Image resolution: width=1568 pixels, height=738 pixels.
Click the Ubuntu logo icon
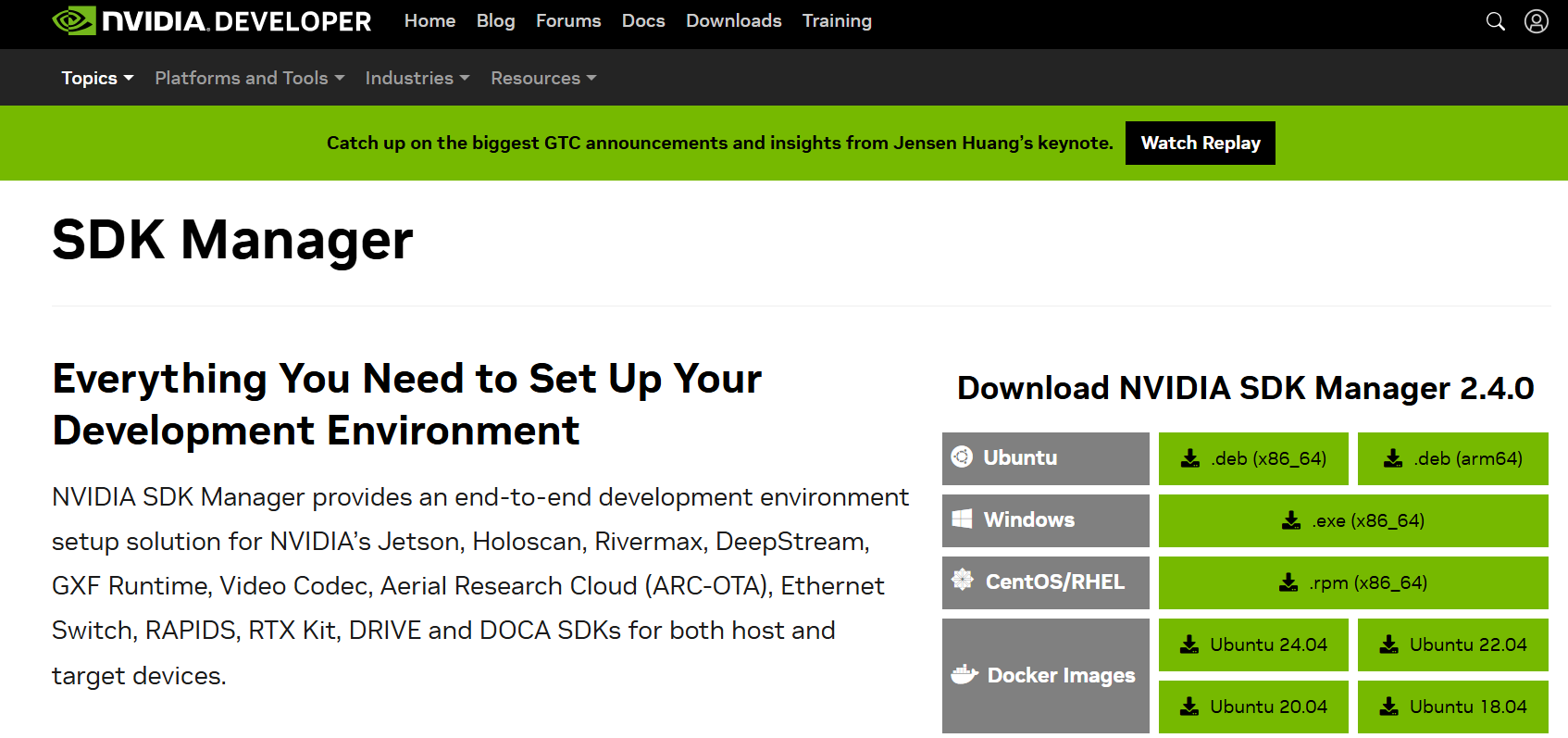point(962,457)
